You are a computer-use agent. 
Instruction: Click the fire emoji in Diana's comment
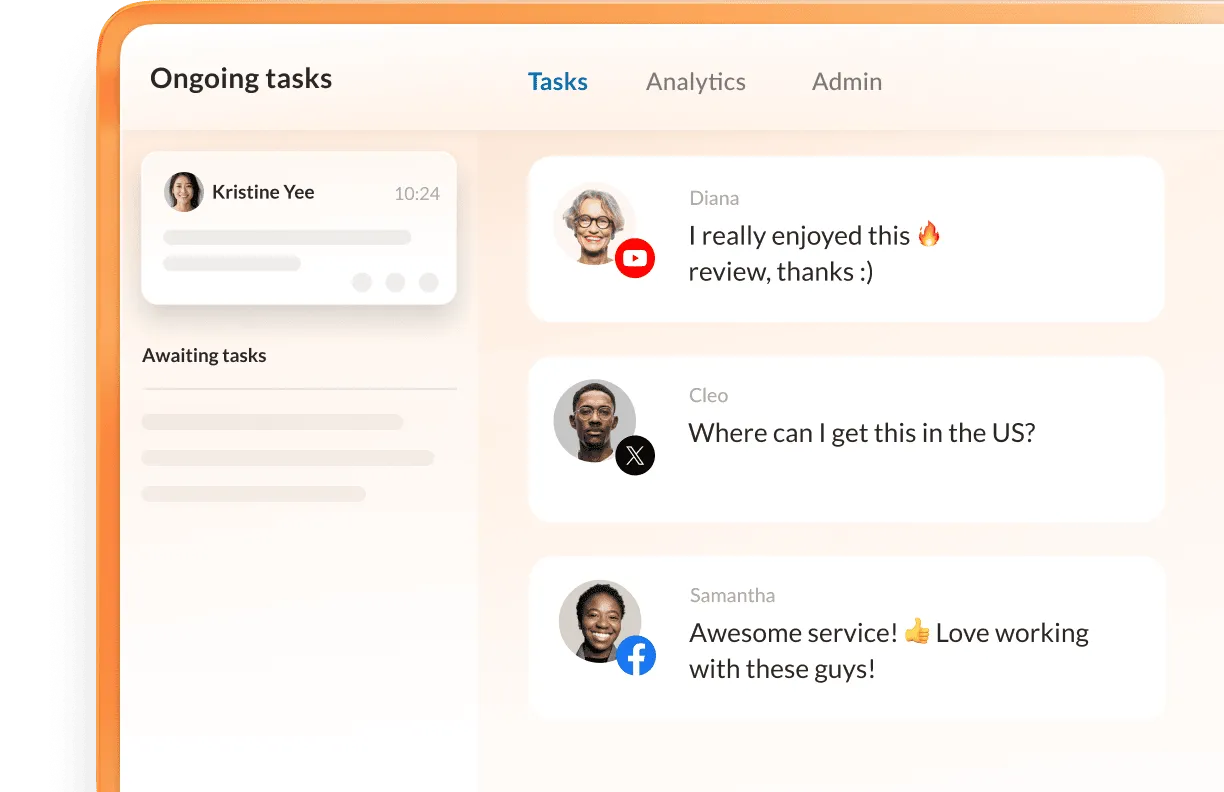coord(930,233)
